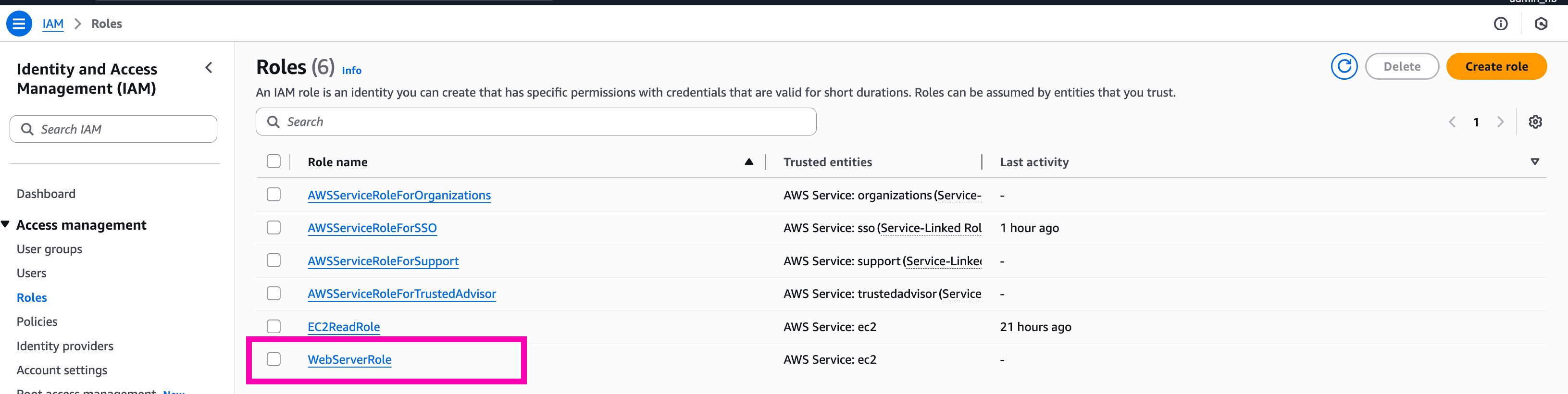Click the hexagon settings icon top right
Image resolution: width=1568 pixels, height=394 pixels.
coord(1541,24)
